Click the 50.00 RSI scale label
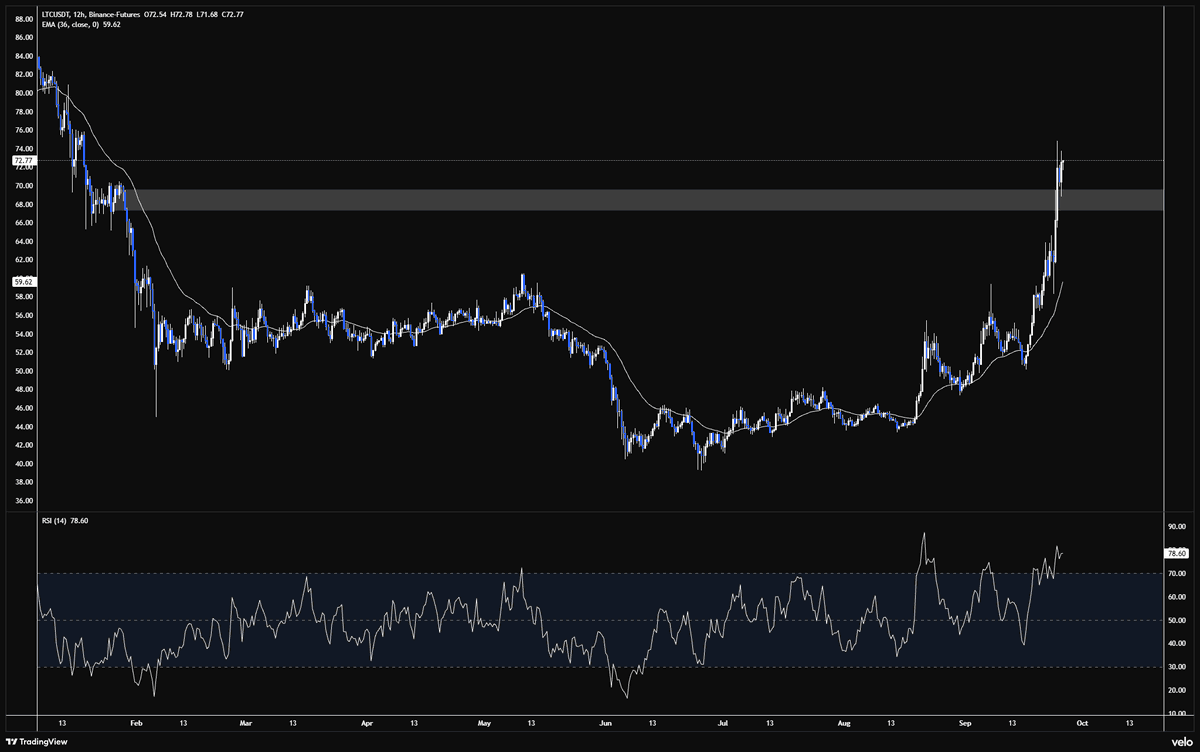Viewport: 1200px width, 752px height. coord(1176,620)
